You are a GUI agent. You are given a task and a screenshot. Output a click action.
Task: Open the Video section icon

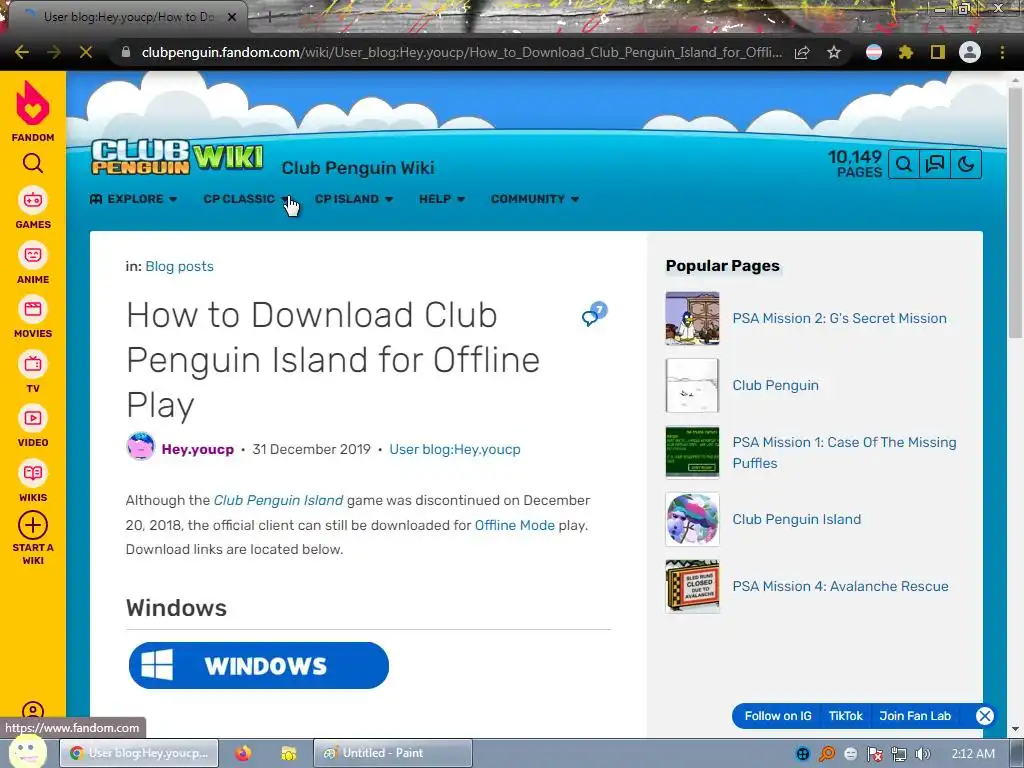33,418
